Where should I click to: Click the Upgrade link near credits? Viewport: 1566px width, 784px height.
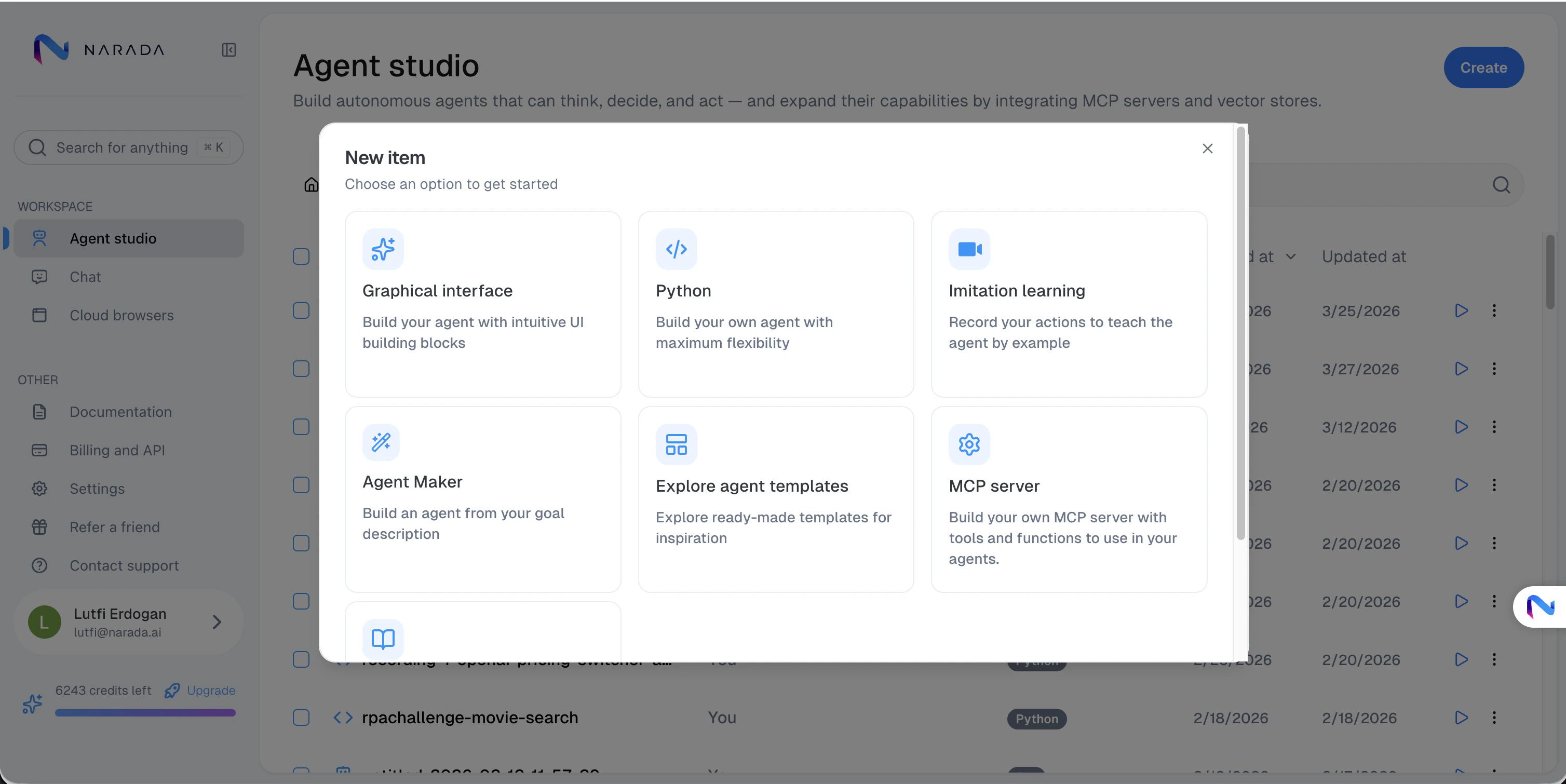click(x=210, y=690)
